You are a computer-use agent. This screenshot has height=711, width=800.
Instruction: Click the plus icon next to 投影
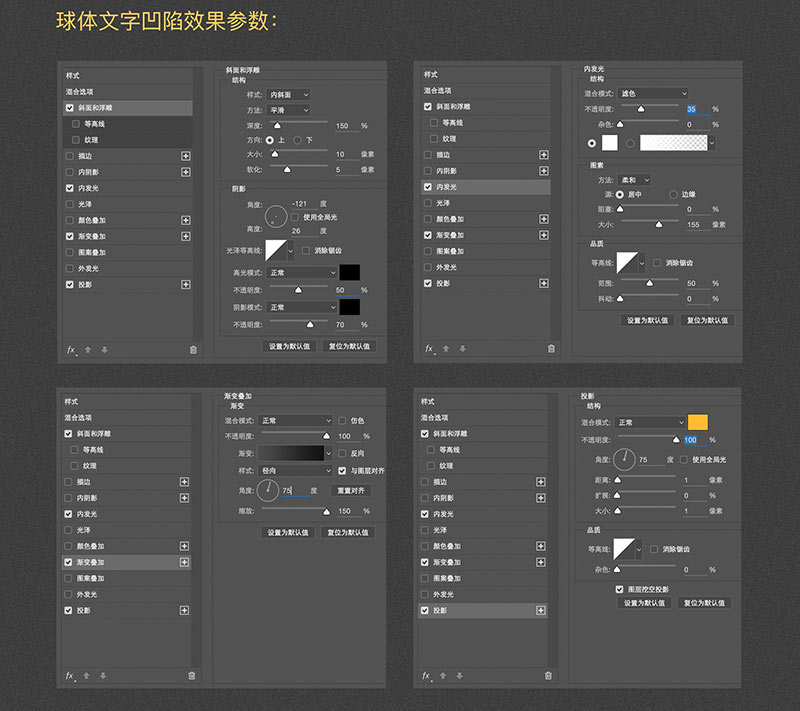click(x=184, y=285)
